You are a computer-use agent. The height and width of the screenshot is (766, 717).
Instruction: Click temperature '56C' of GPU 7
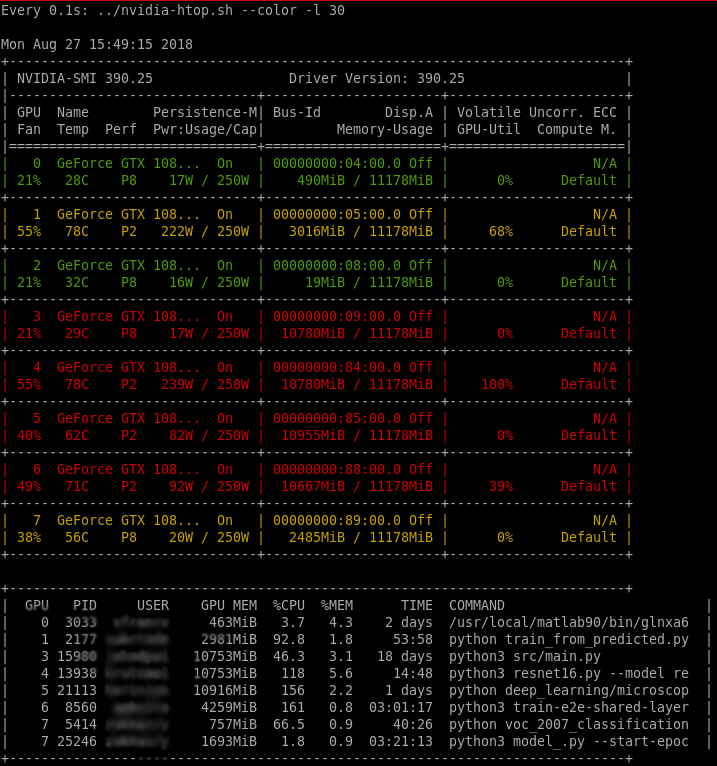[77, 538]
